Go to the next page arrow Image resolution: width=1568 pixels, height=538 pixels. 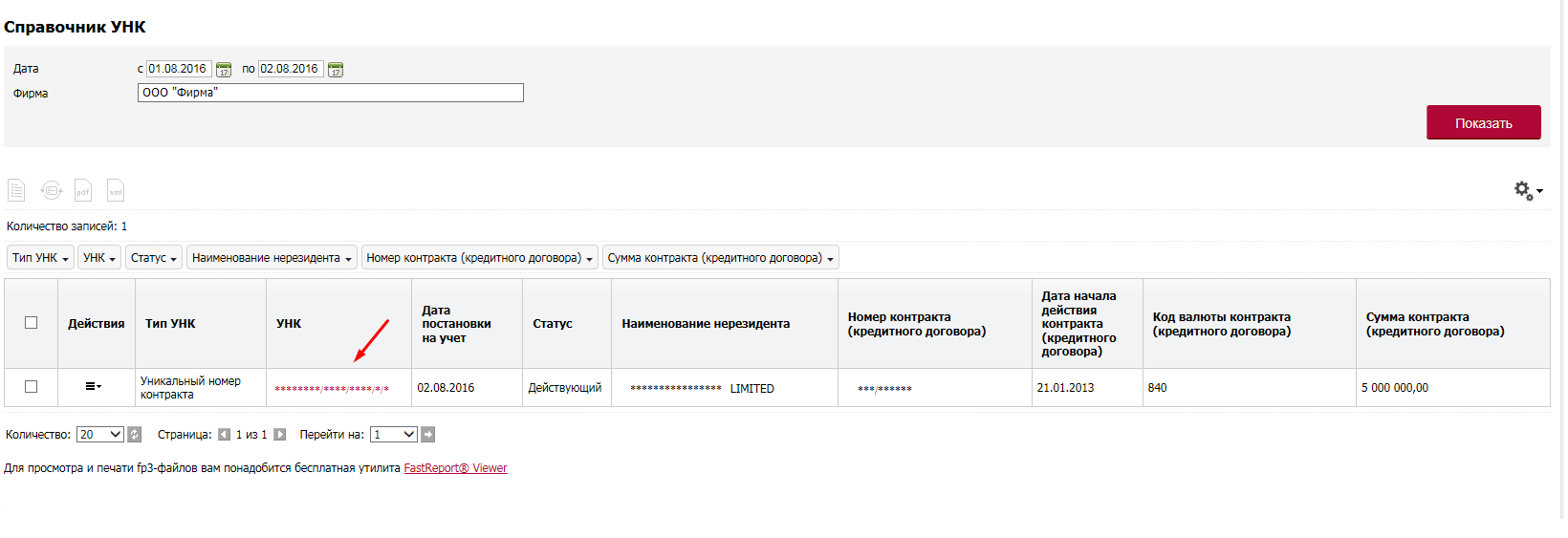280,435
